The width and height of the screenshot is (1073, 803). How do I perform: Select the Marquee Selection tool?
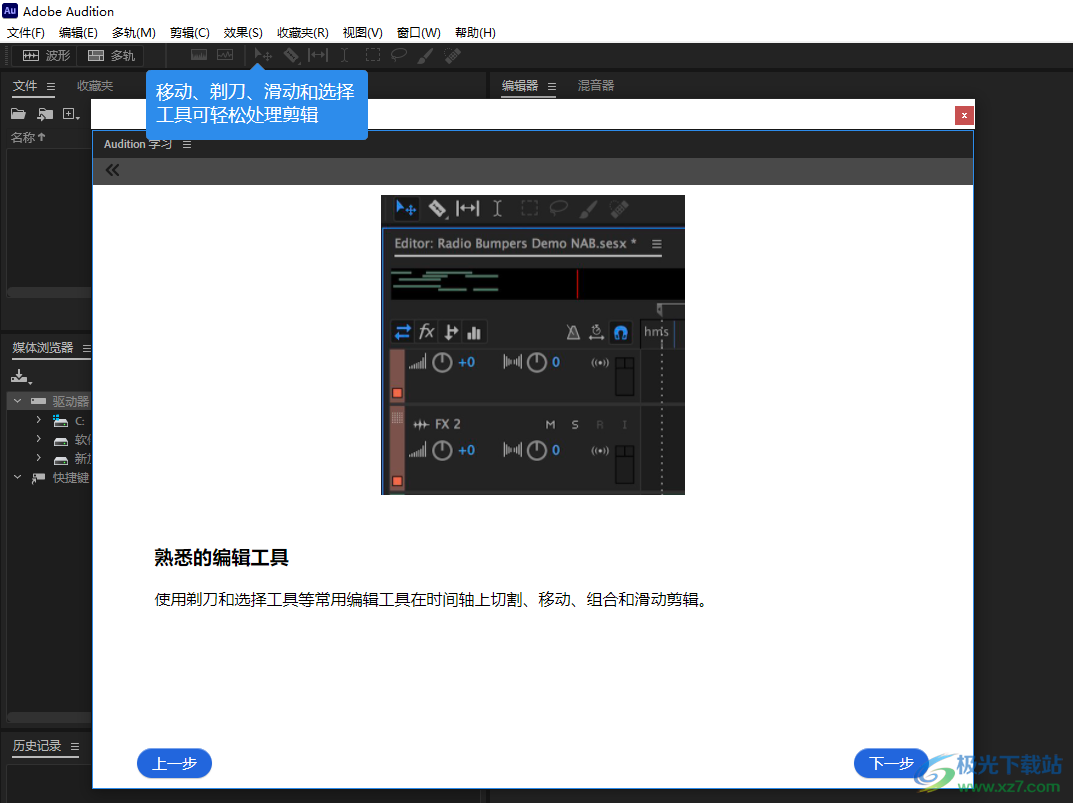(372, 55)
